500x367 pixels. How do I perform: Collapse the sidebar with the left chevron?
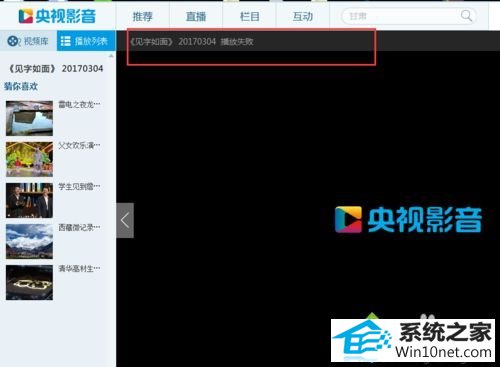click(125, 220)
